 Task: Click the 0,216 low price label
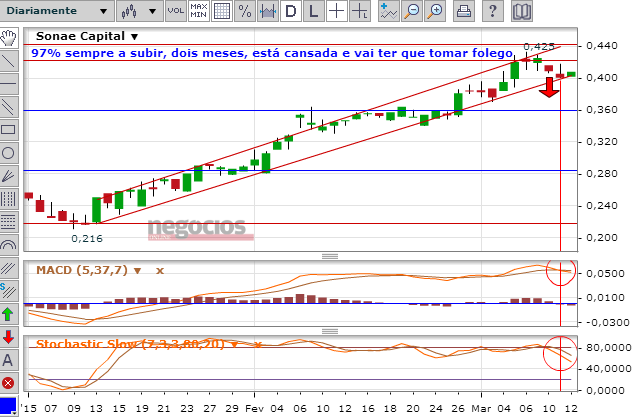tap(87, 239)
